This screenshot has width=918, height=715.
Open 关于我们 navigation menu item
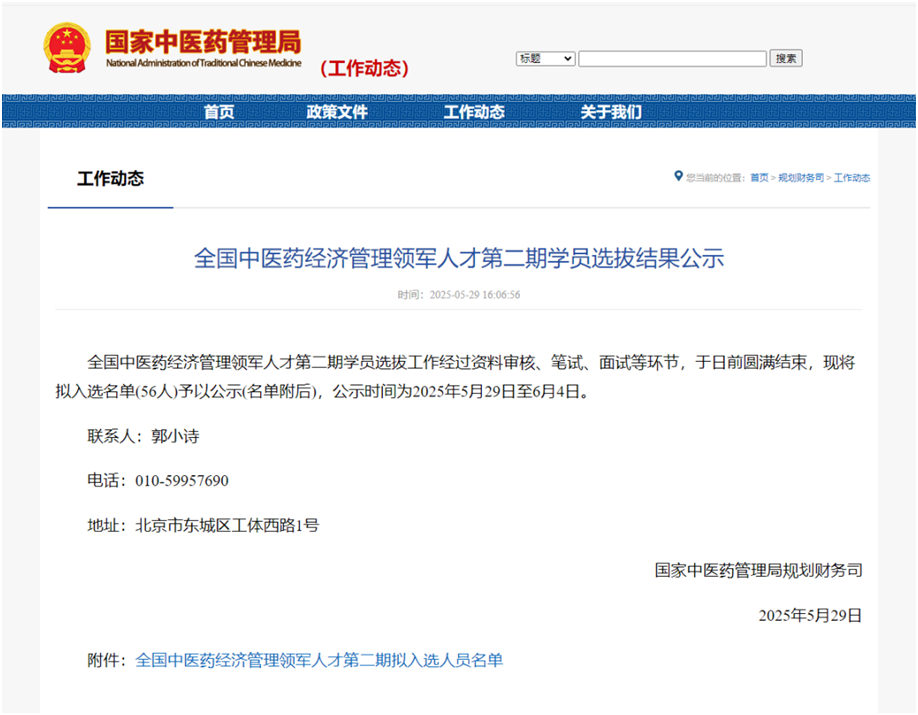(611, 111)
